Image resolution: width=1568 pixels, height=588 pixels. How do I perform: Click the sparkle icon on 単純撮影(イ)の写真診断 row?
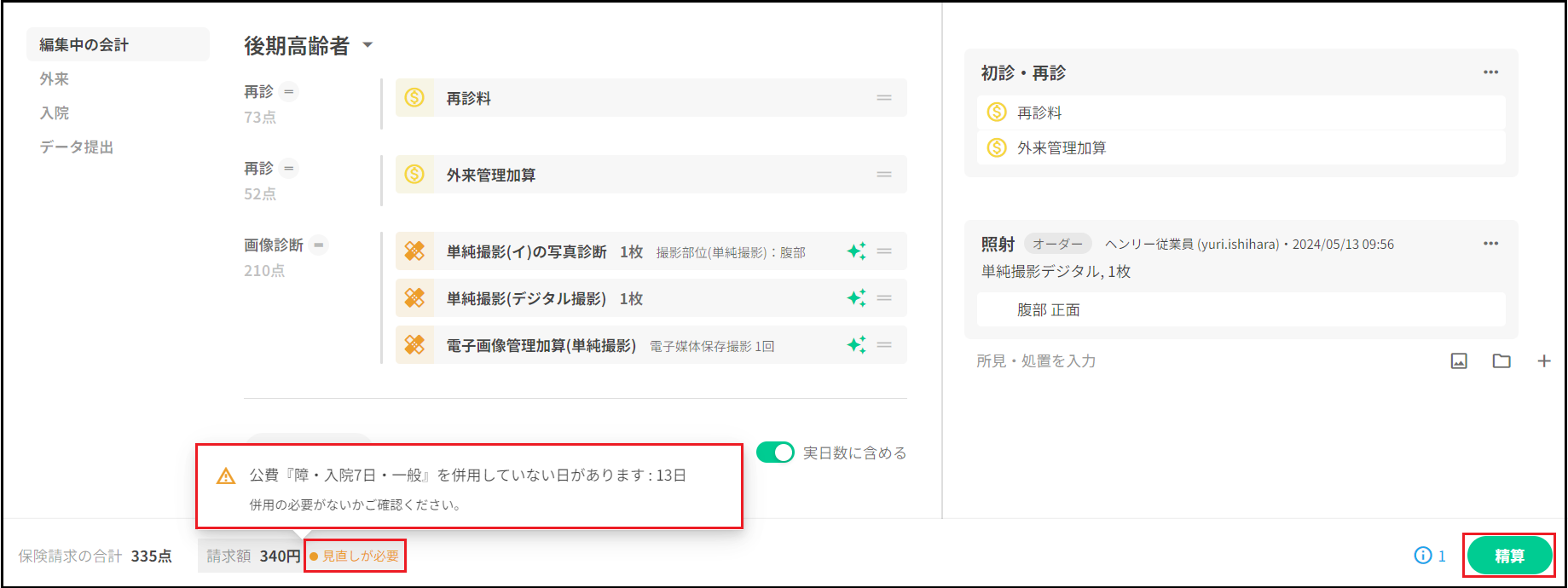click(x=857, y=251)
